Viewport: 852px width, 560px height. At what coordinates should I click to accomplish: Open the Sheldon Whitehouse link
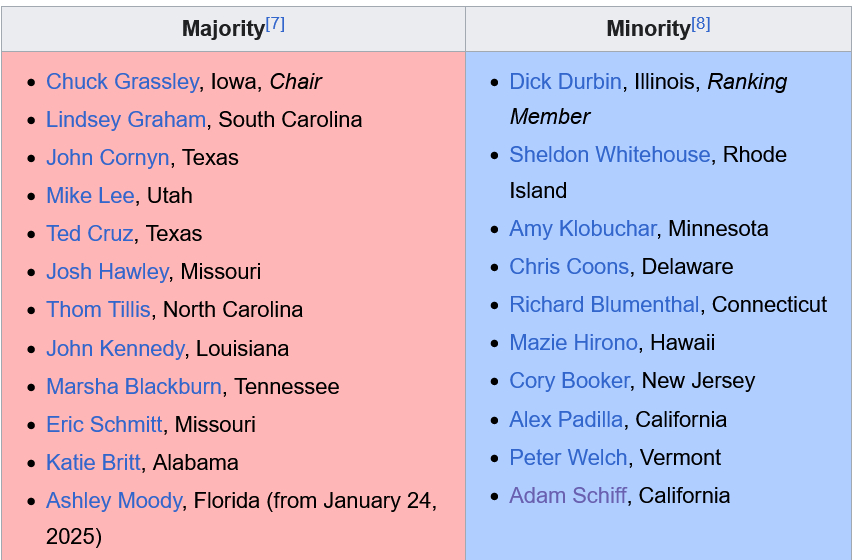coord(610,155)
